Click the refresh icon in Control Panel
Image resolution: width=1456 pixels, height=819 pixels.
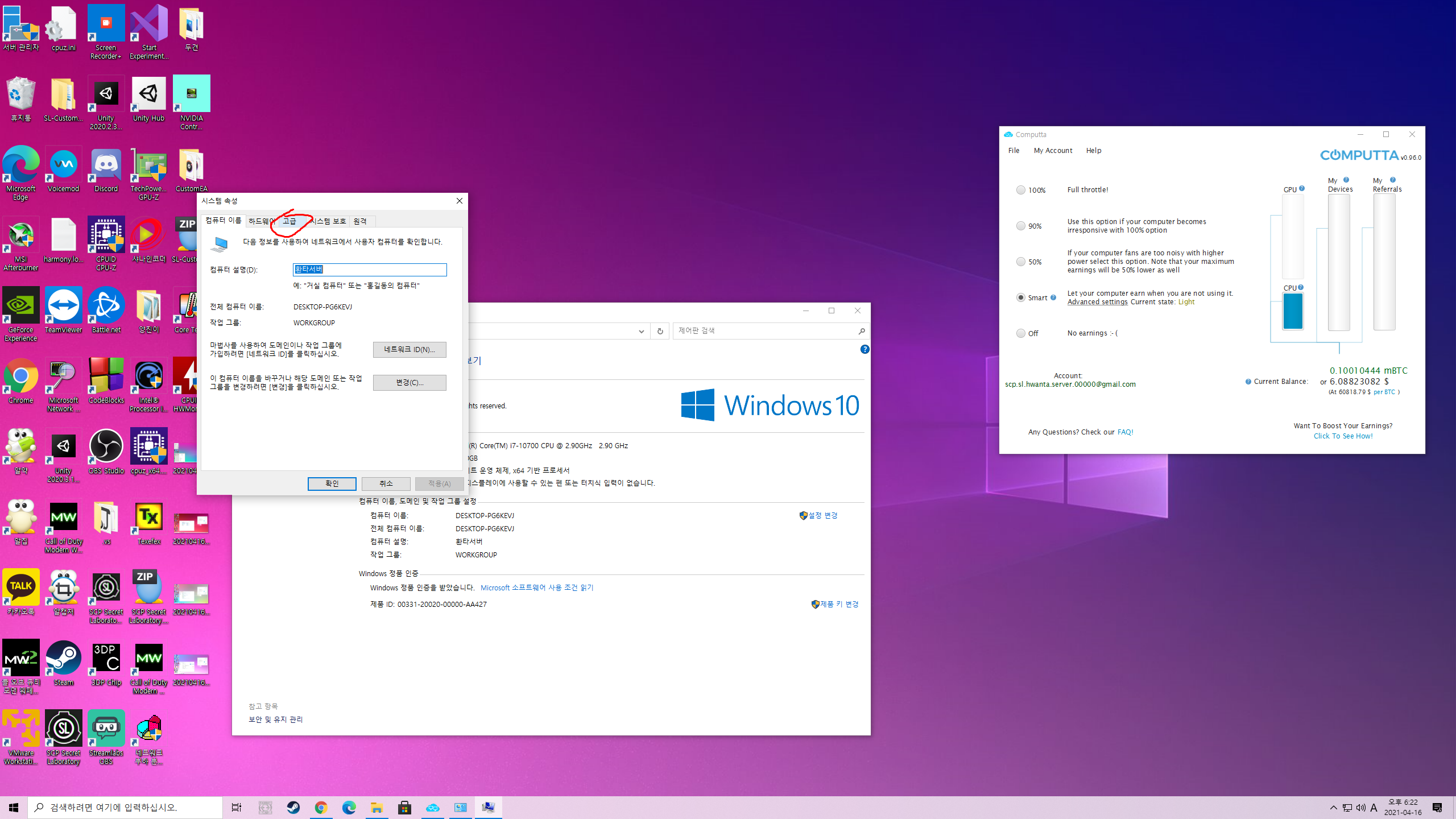[660, 331]
